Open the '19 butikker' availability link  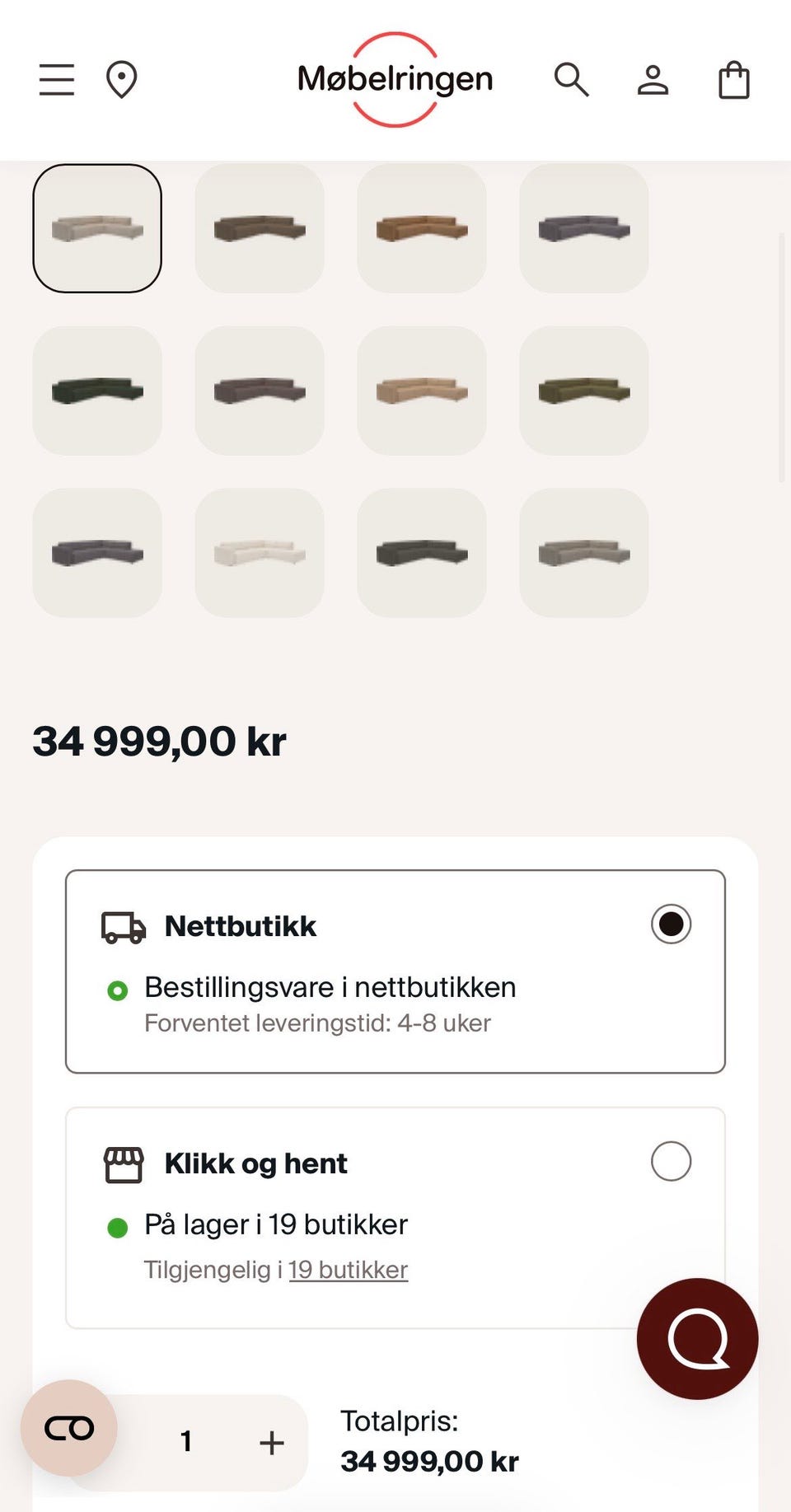tap(348, 1270)
